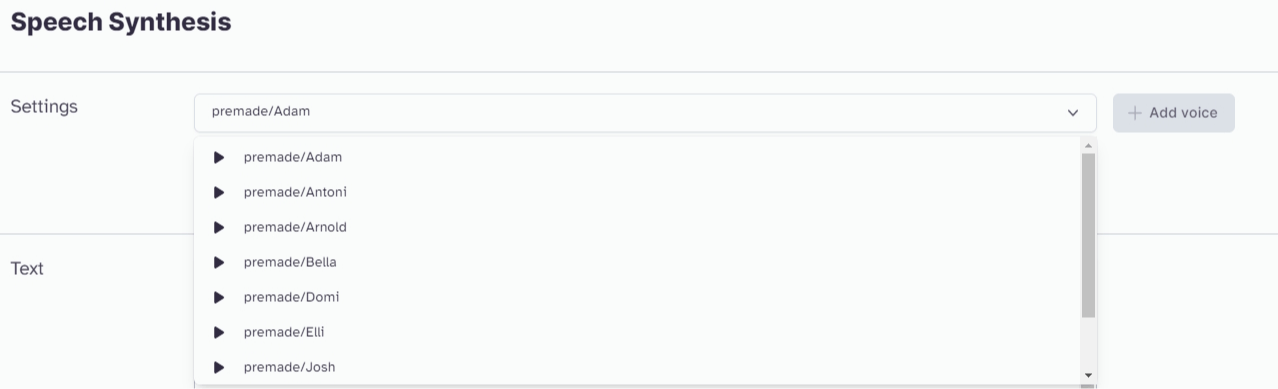Pick premade/Josh voice option
The image size is (1278, 389).
point(638,367)
